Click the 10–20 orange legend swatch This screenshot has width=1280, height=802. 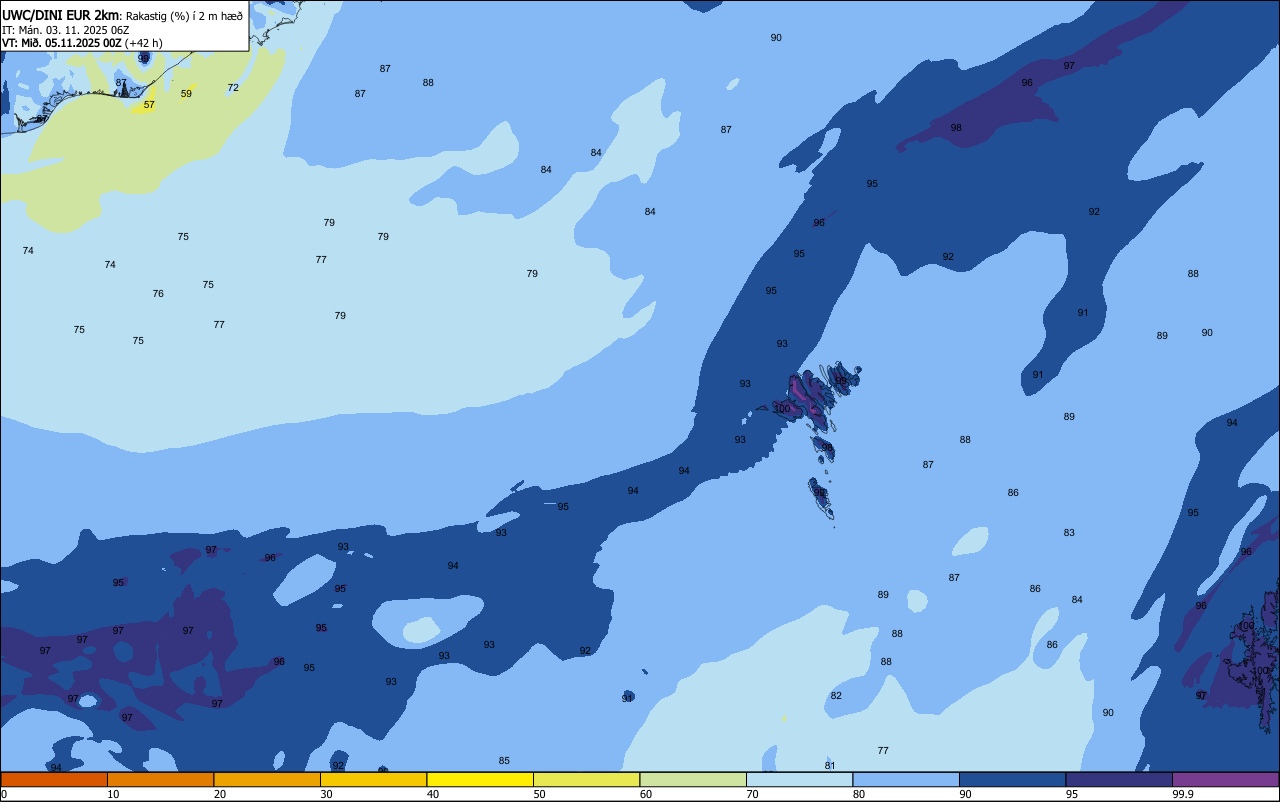160,779
